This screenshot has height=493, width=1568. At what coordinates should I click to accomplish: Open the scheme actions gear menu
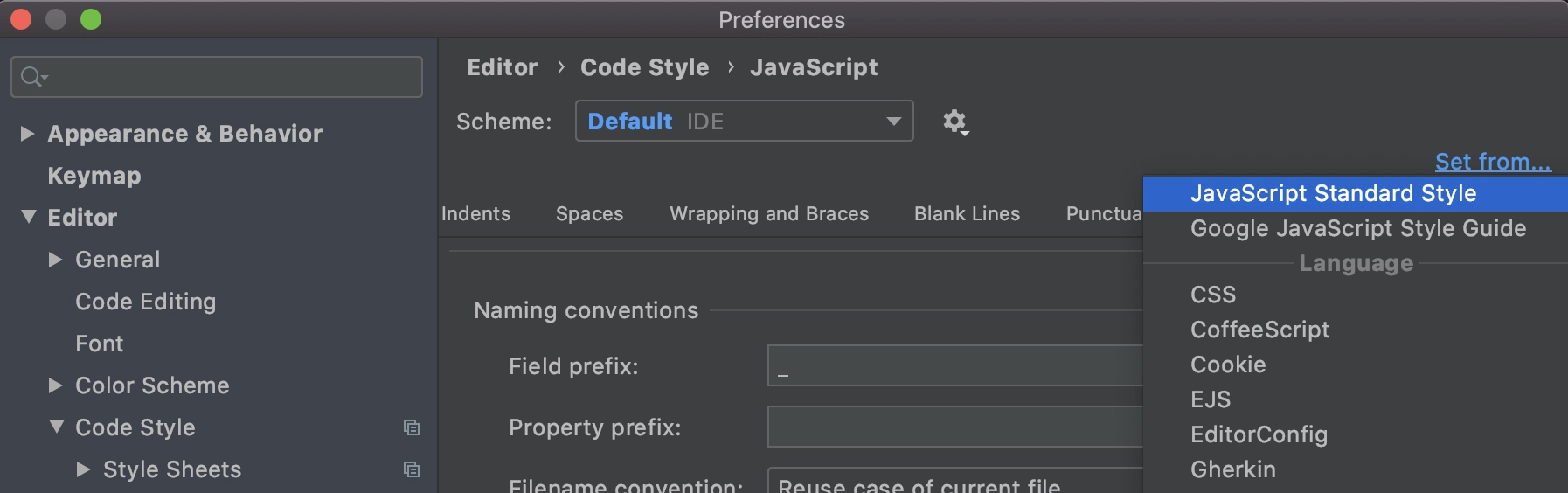pyautogui.click(x=955, y=122)
